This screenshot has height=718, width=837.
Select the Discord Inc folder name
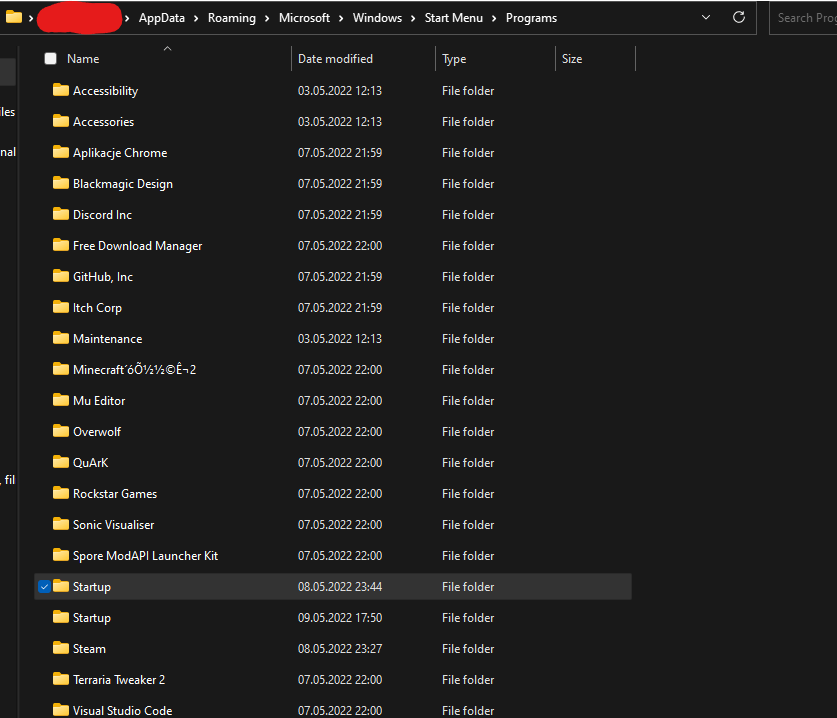pyautogui.click(x=102, y=215)
